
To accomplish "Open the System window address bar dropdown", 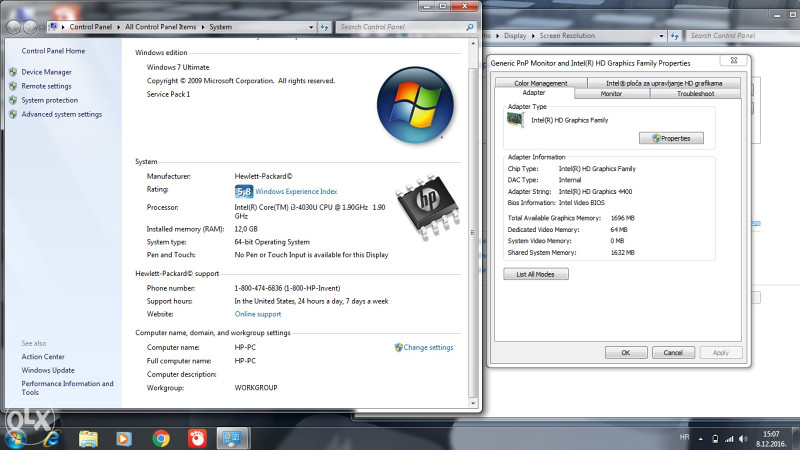I will (311, 27).
